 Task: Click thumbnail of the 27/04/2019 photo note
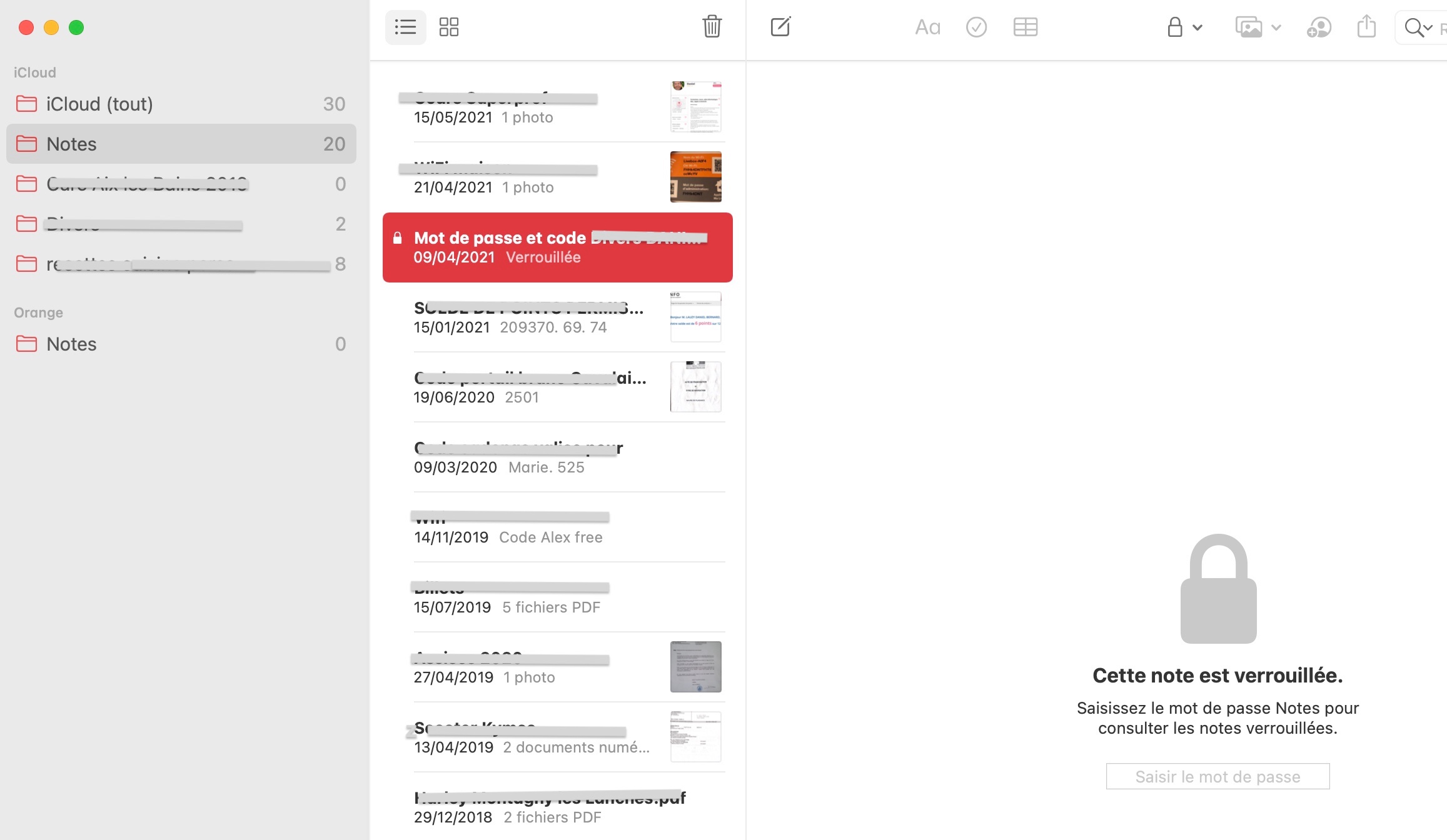[695, 667]
